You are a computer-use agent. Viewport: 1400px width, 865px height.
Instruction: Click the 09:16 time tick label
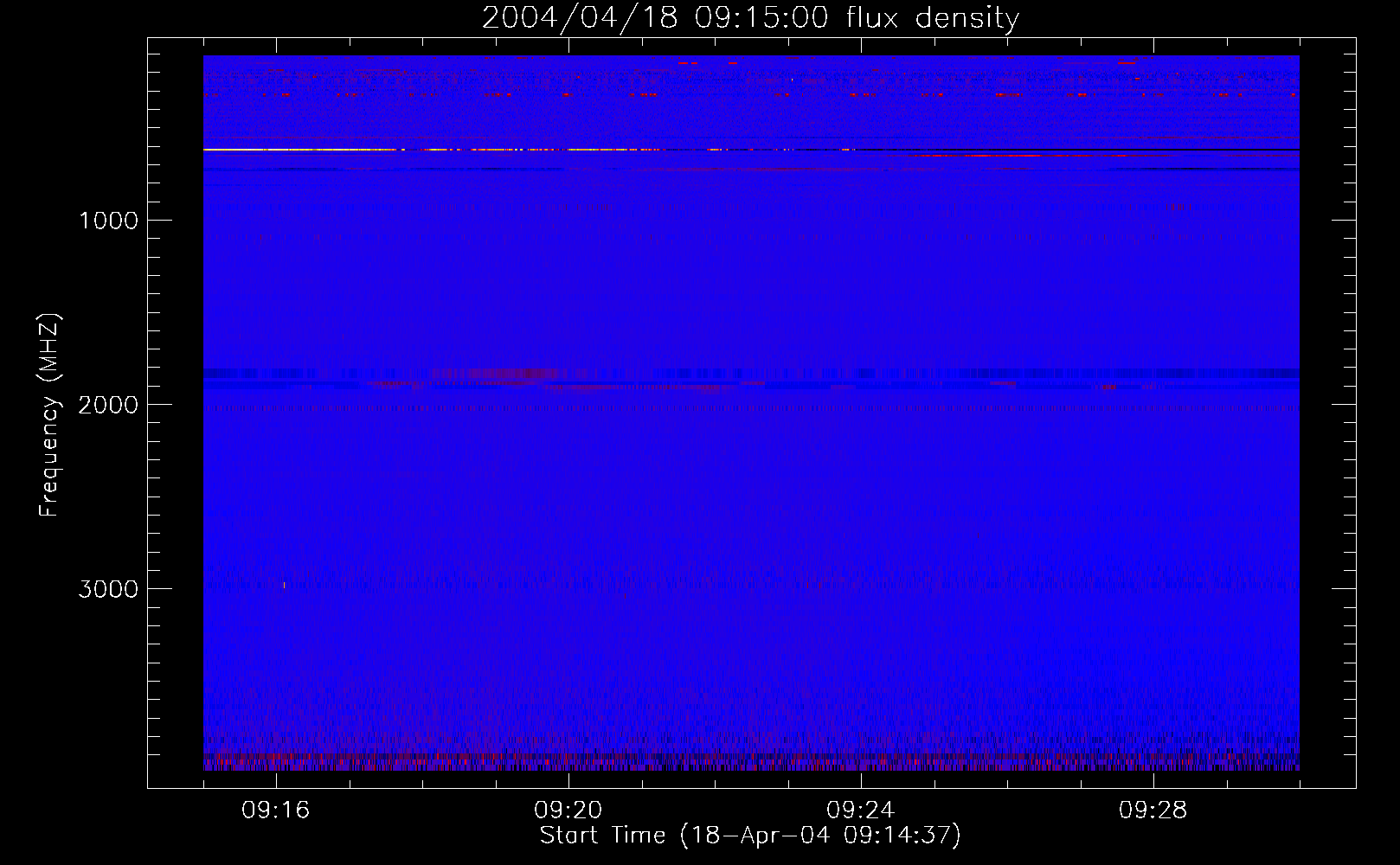coord(276,811)
